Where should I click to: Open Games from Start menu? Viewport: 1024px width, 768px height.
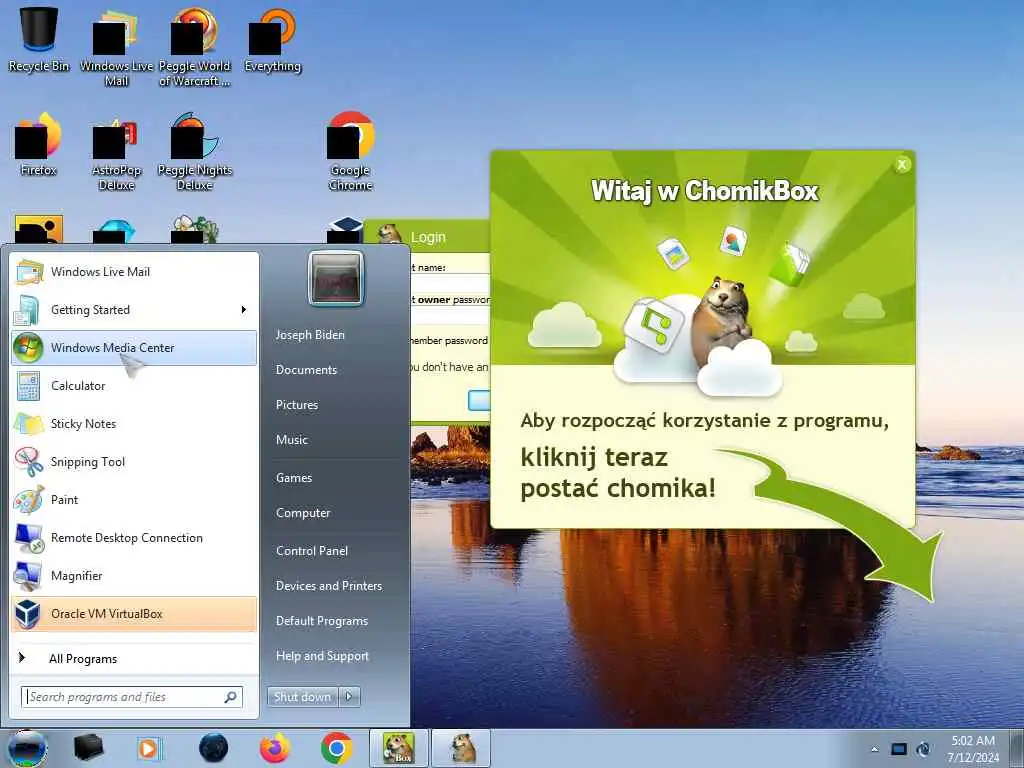coord(294,478)
